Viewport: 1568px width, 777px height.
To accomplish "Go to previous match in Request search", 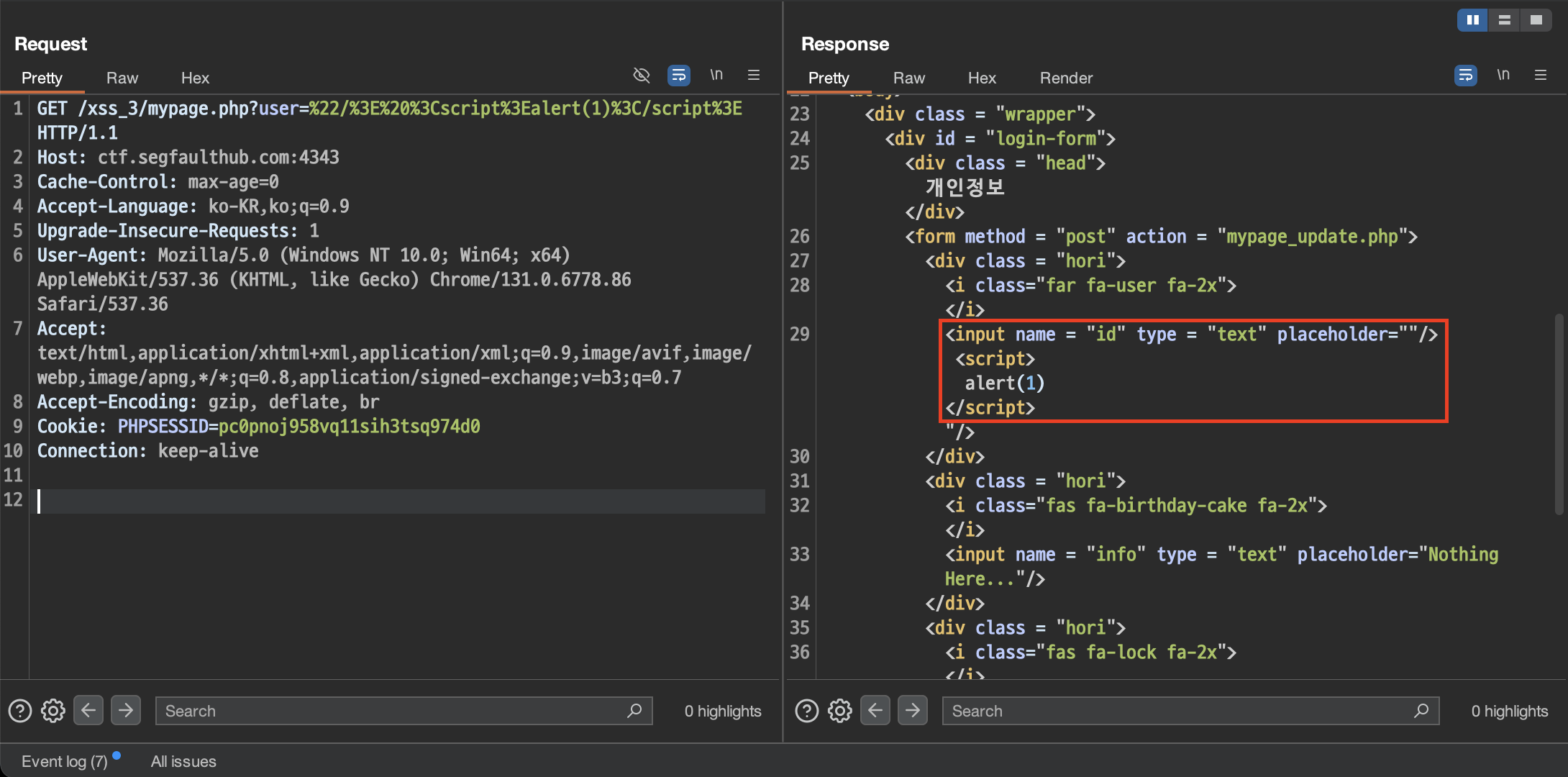I will click(88, 711).
